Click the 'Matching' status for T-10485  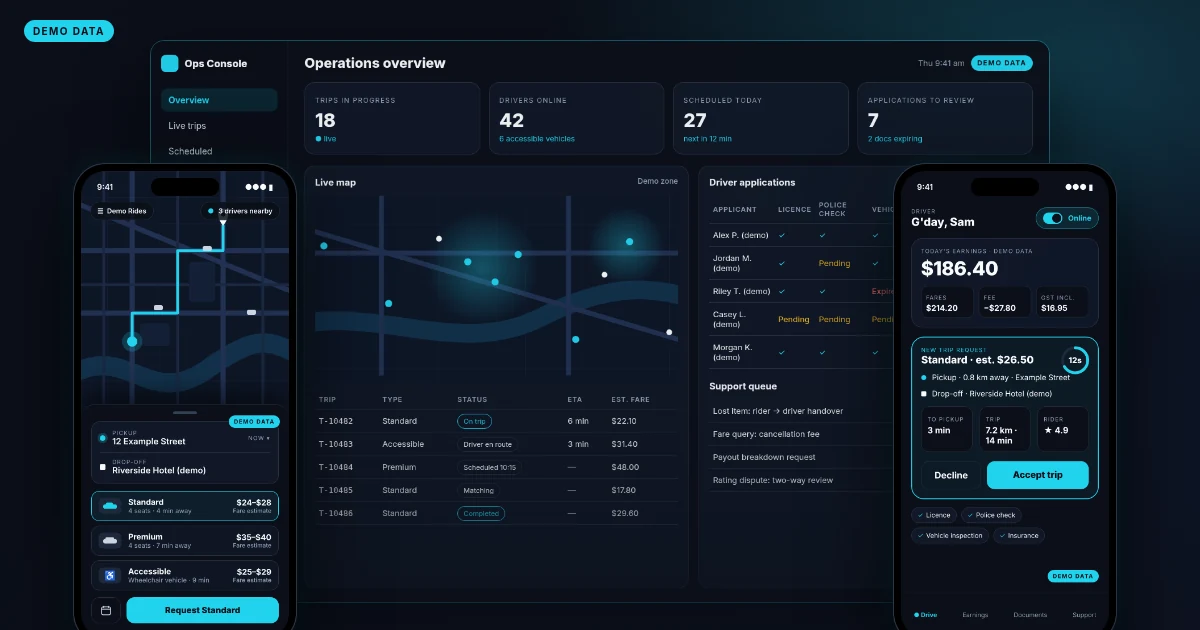(x=478, y=490)
